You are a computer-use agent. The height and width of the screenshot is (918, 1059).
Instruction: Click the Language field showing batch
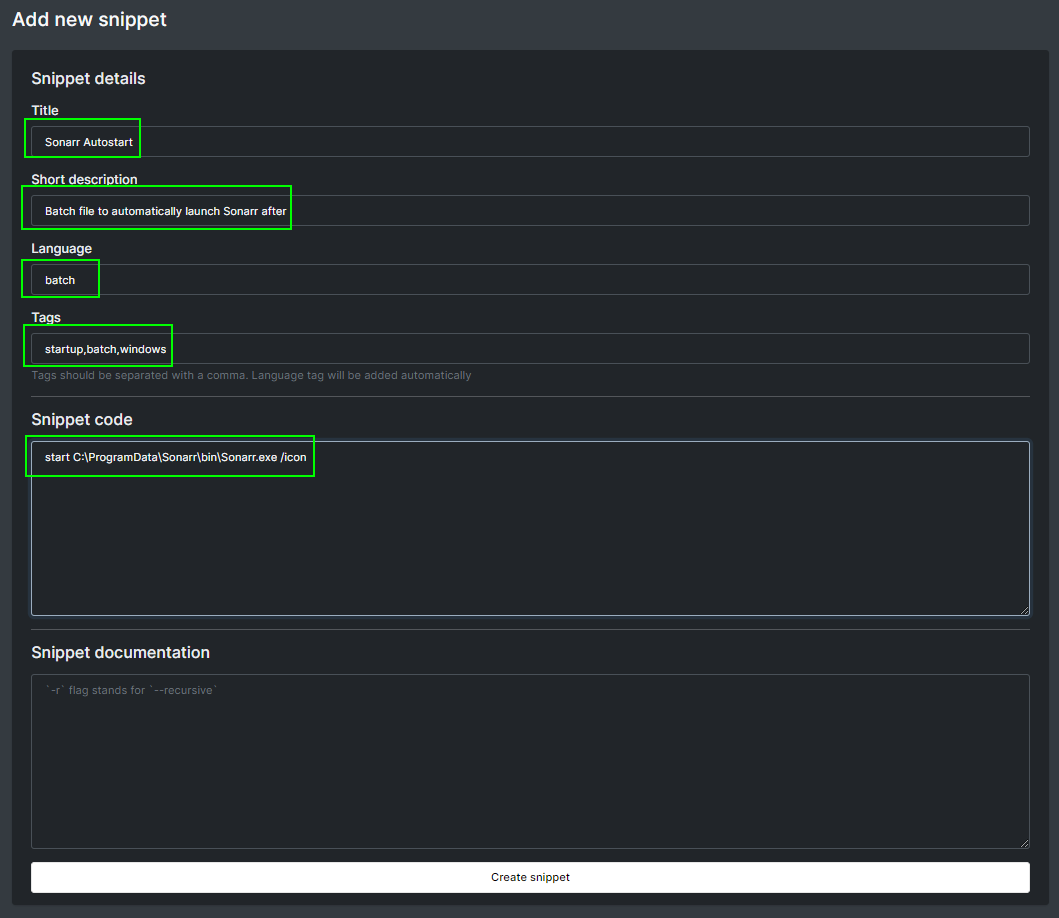(530, 280)
